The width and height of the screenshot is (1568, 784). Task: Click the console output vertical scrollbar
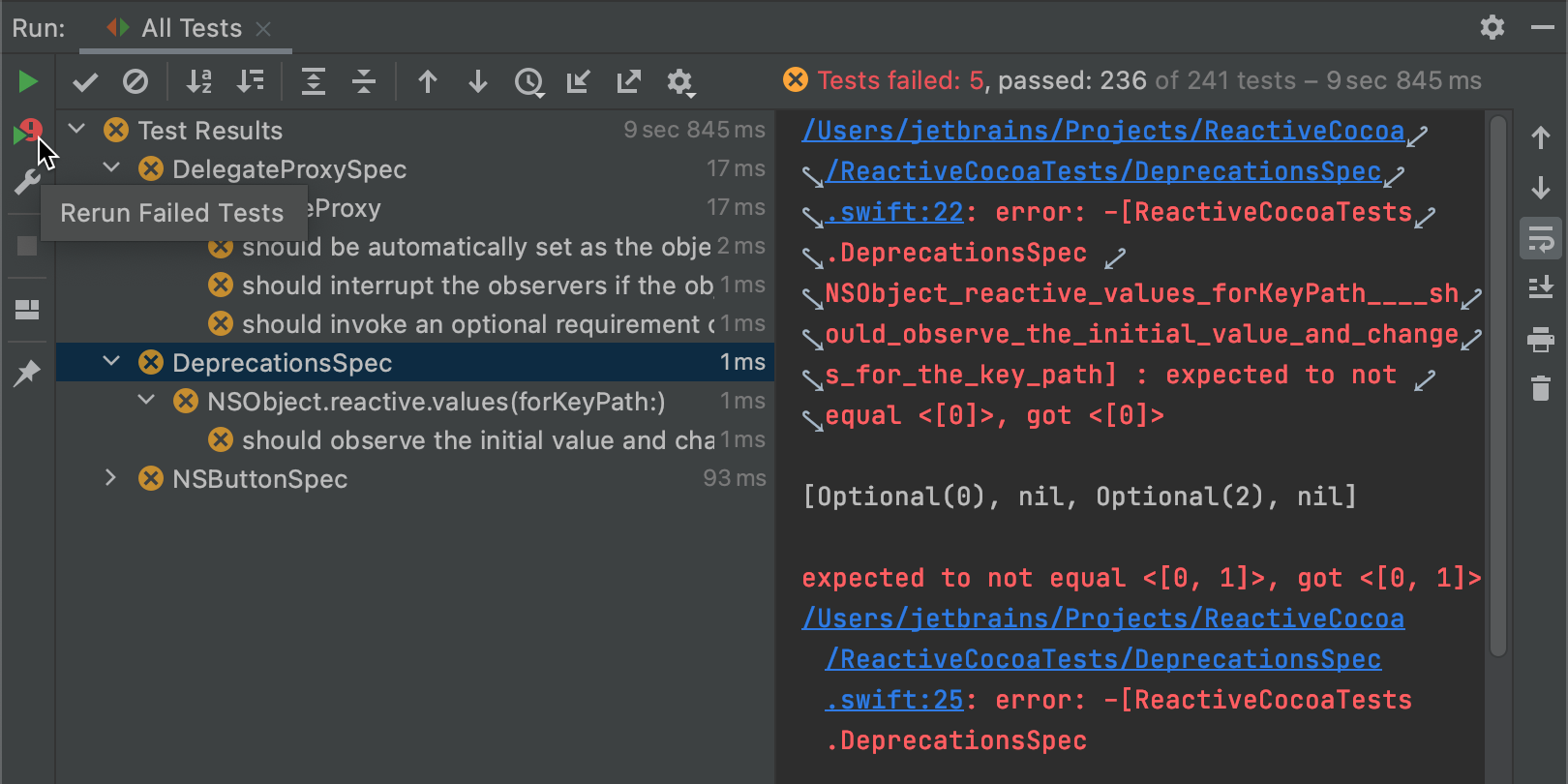(x=1498, y=387)
